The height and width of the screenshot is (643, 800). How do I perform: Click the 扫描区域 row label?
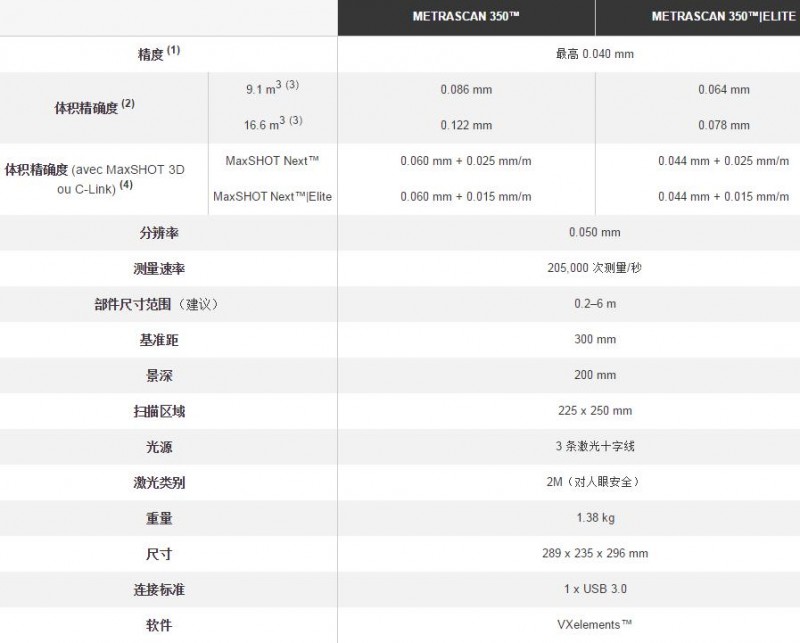point(159,411)
